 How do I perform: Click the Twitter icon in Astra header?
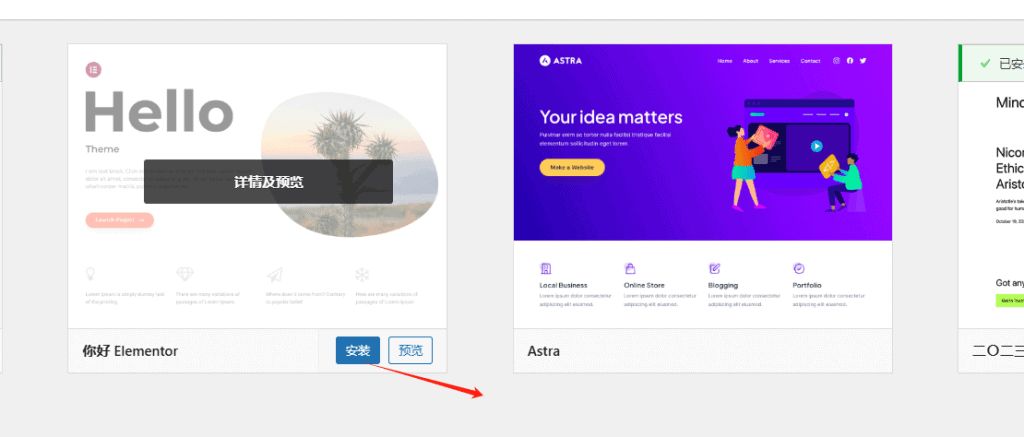[863, 61]
